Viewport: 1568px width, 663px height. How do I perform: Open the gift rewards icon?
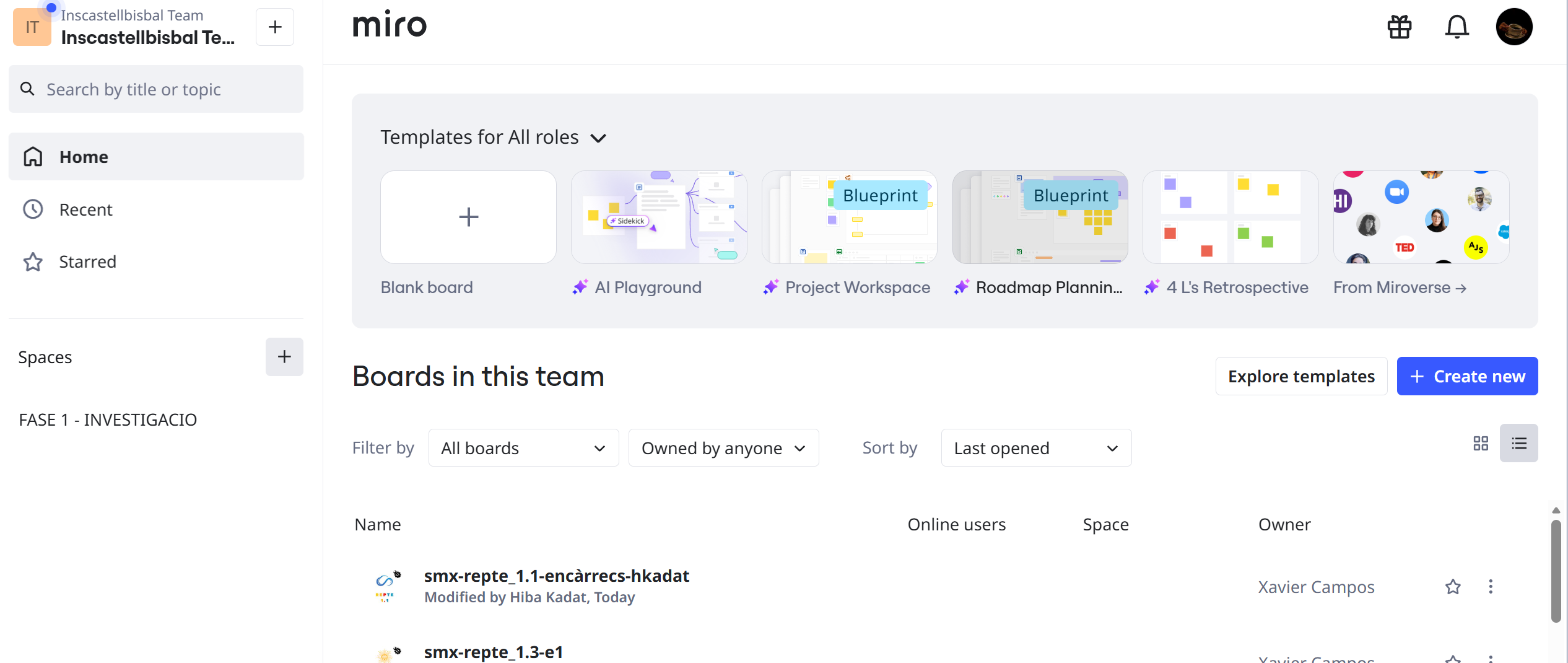coord(1400,27)
